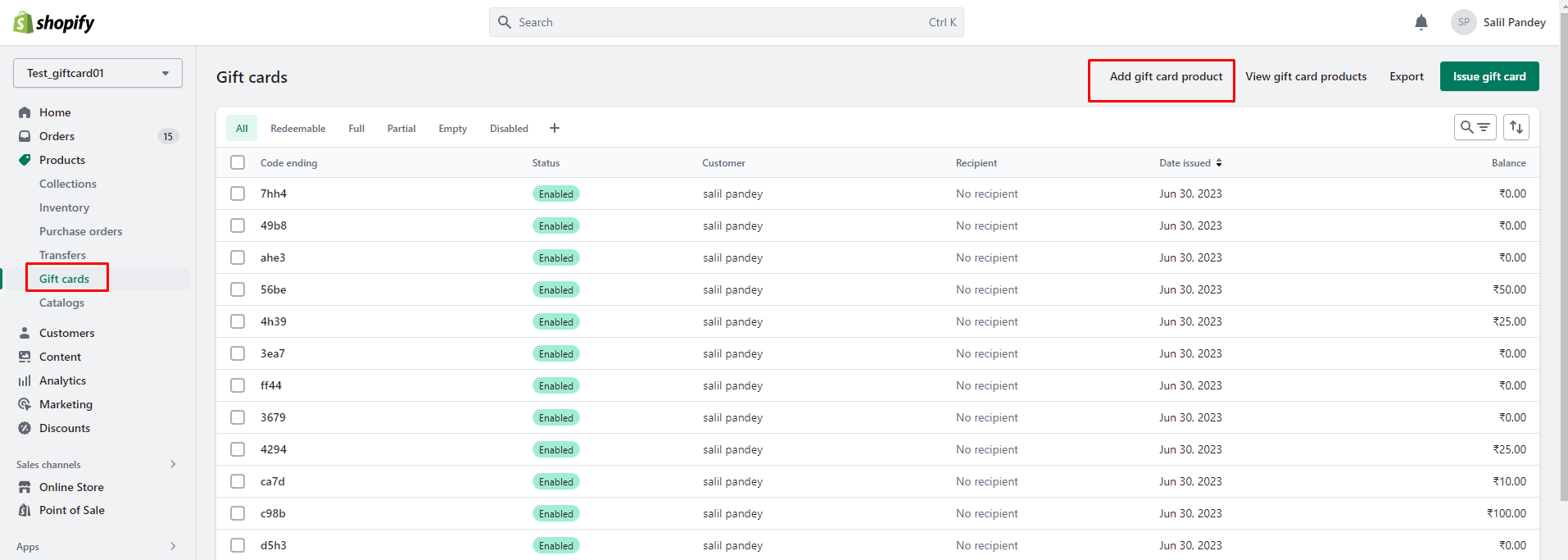Screen dimensions: 1568x560
Task: Click the Content icon in sidebar
Action: click(x=25, y=357)
